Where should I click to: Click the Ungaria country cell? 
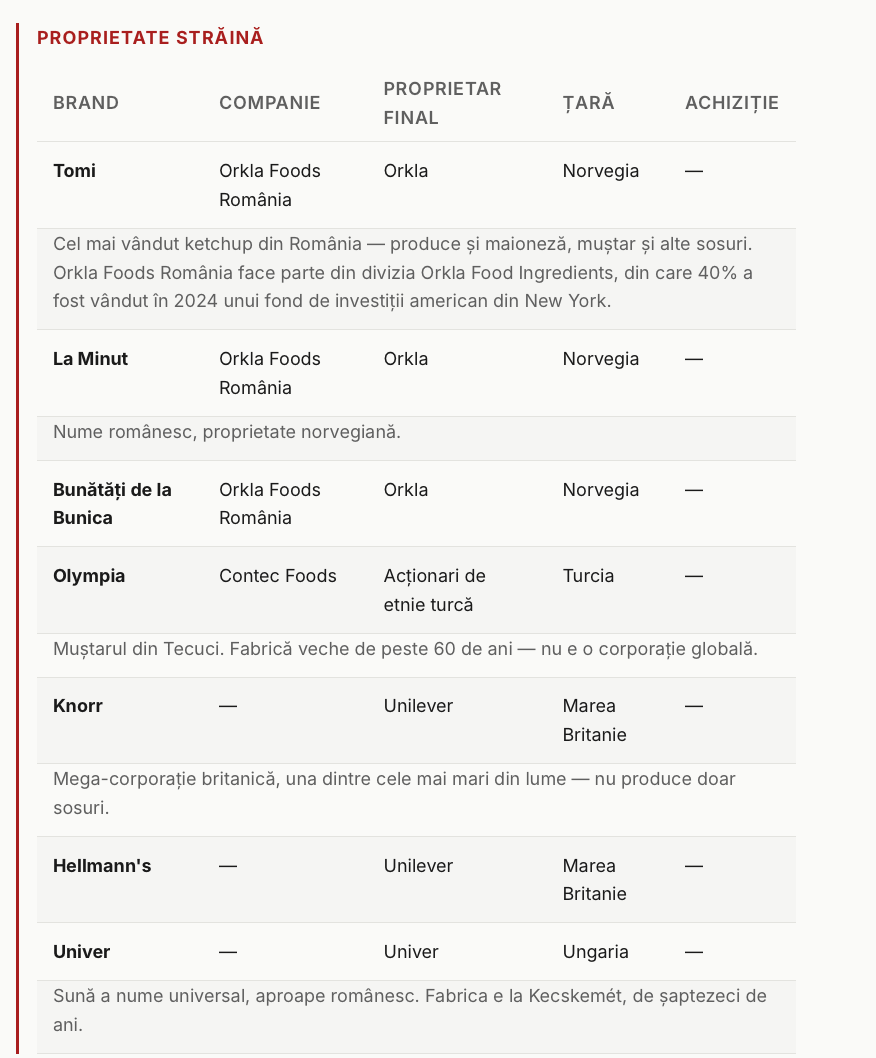pos(595,952)
